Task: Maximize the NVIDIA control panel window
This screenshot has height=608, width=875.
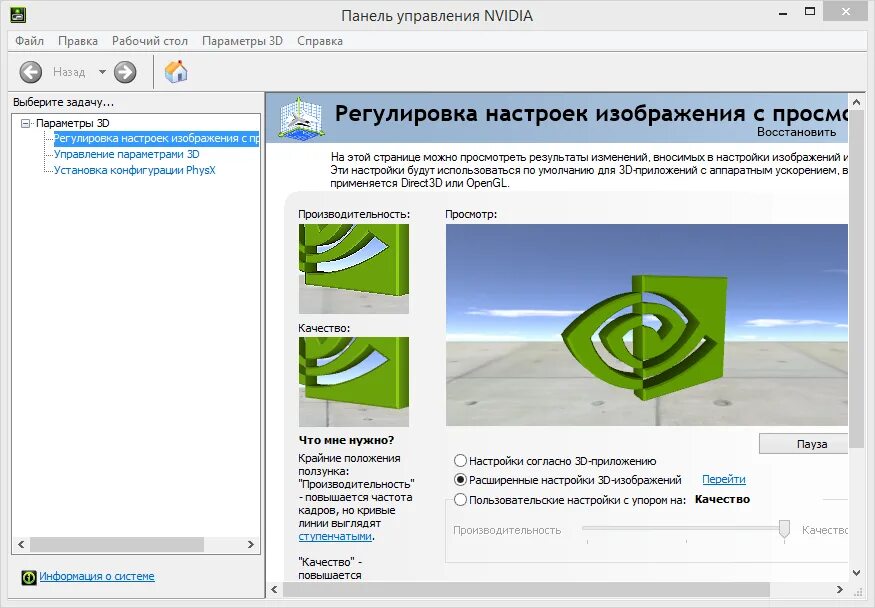Action: [x=810, y=12]
